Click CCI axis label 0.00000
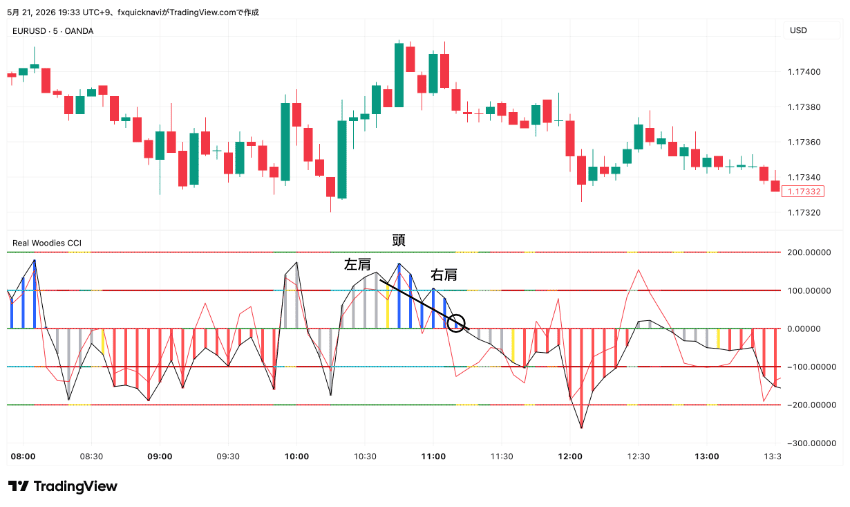Viewport: 850px width, 507px height. coord(805,329)
